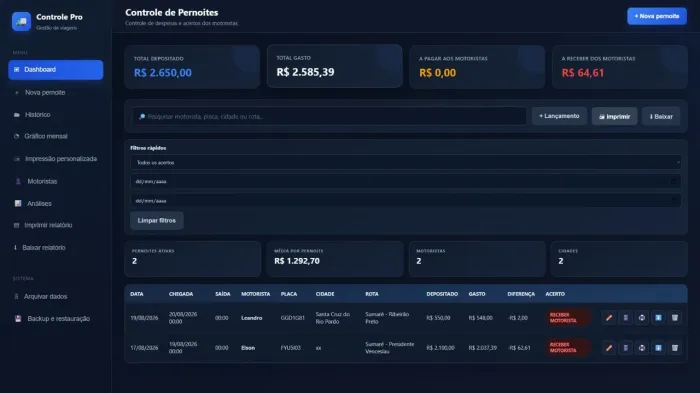This screenshot has width=700, height=393.
Task: Click the A Receber dos Motoristas R$ 64,61 card
Action: pos(620,67)
